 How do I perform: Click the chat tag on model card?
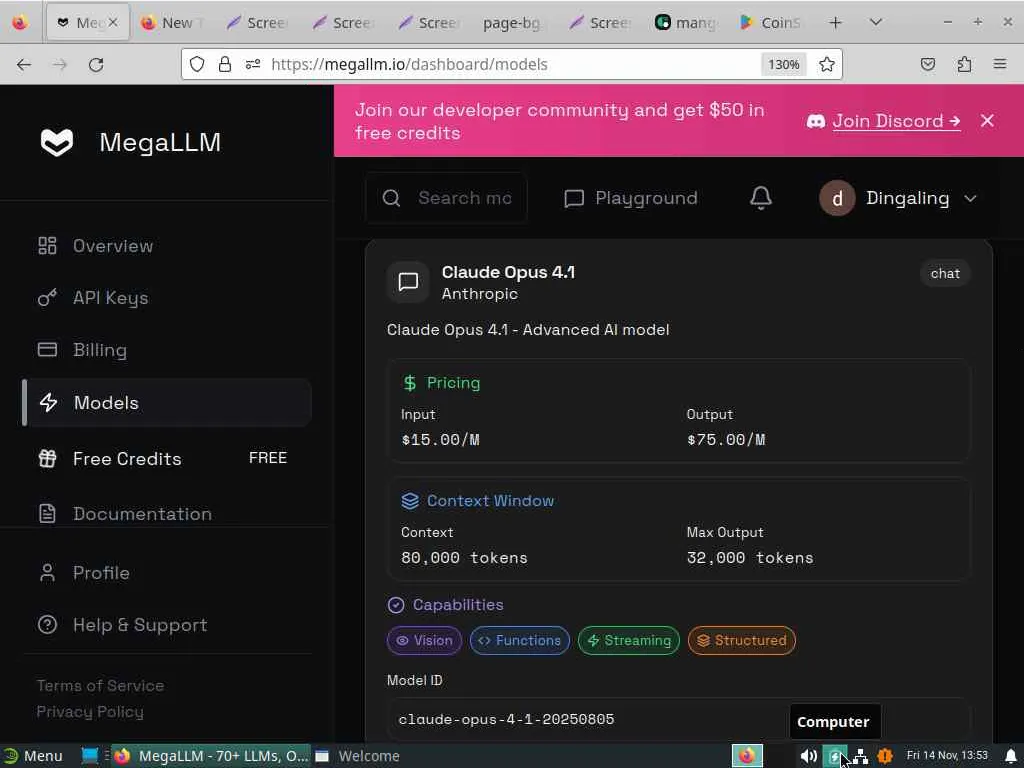tap(945, 274)
